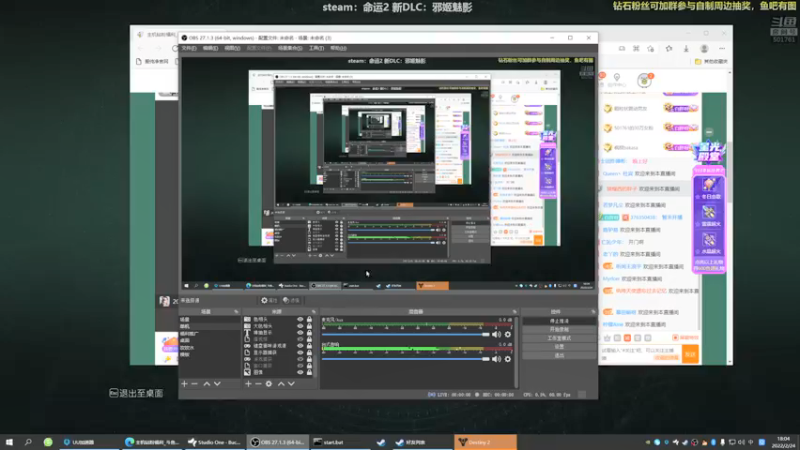Toggle visibility of 图像 source
This screenshot has height=450, width=800.
pyautogui.click(x=300, y=372)
